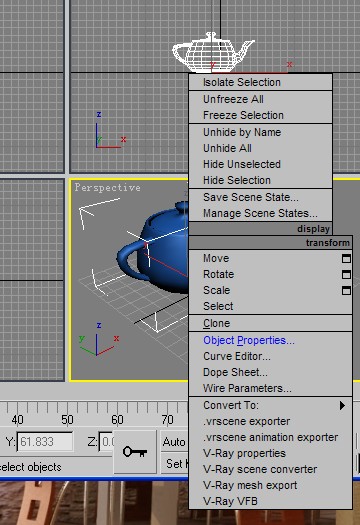360x525 pixels.
Task: Expand the Convert To submenu
Action: tap(271, 405)
